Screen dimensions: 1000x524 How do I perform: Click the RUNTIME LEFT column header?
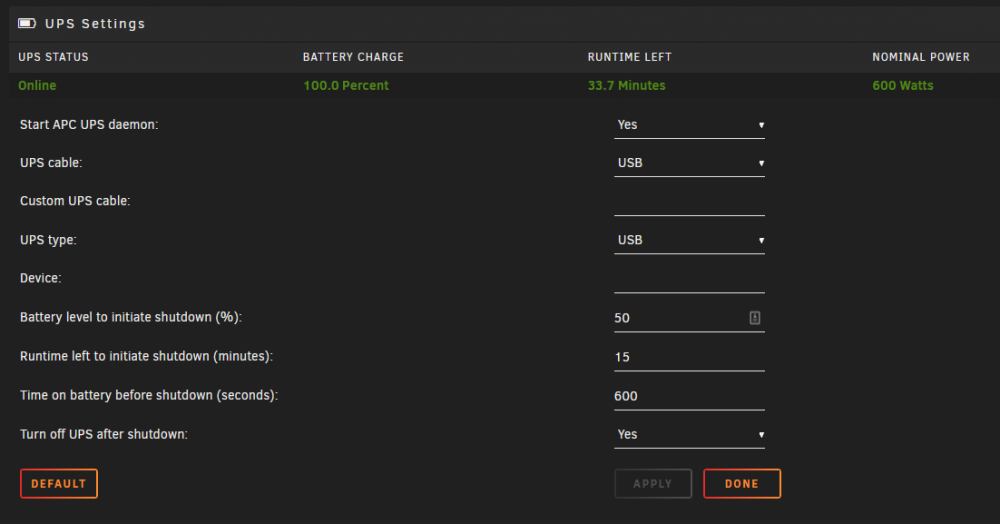[x=629, y=57]
